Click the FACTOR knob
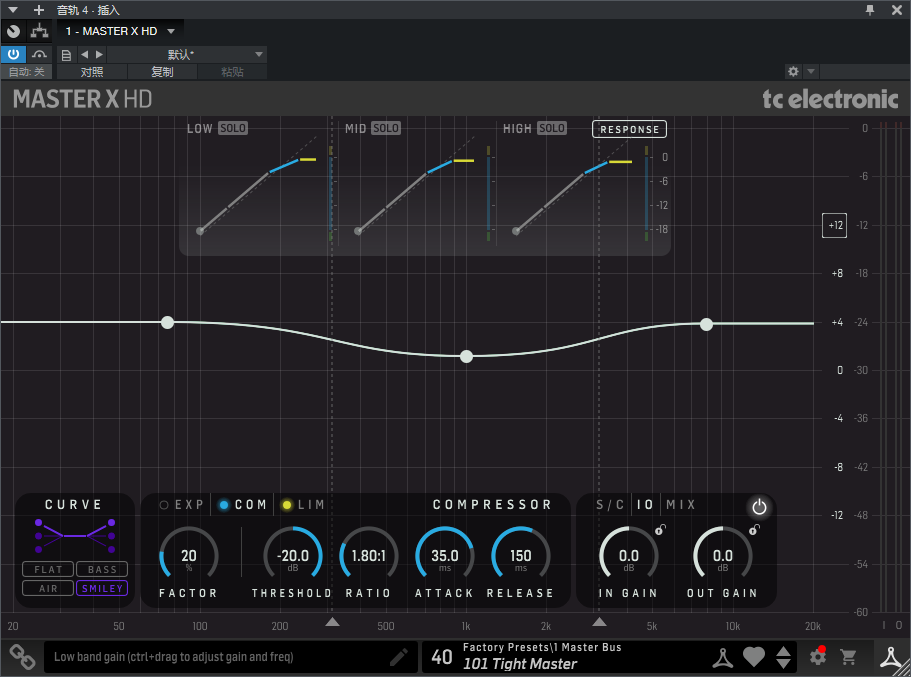This screenshot has height=677, width=911. click(189, 555)
